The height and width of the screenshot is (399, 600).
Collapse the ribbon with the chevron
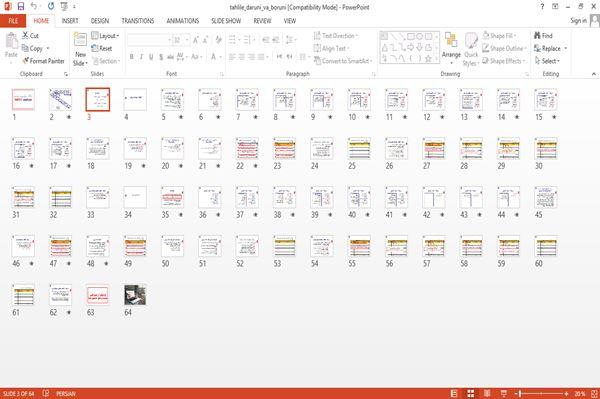594,74
